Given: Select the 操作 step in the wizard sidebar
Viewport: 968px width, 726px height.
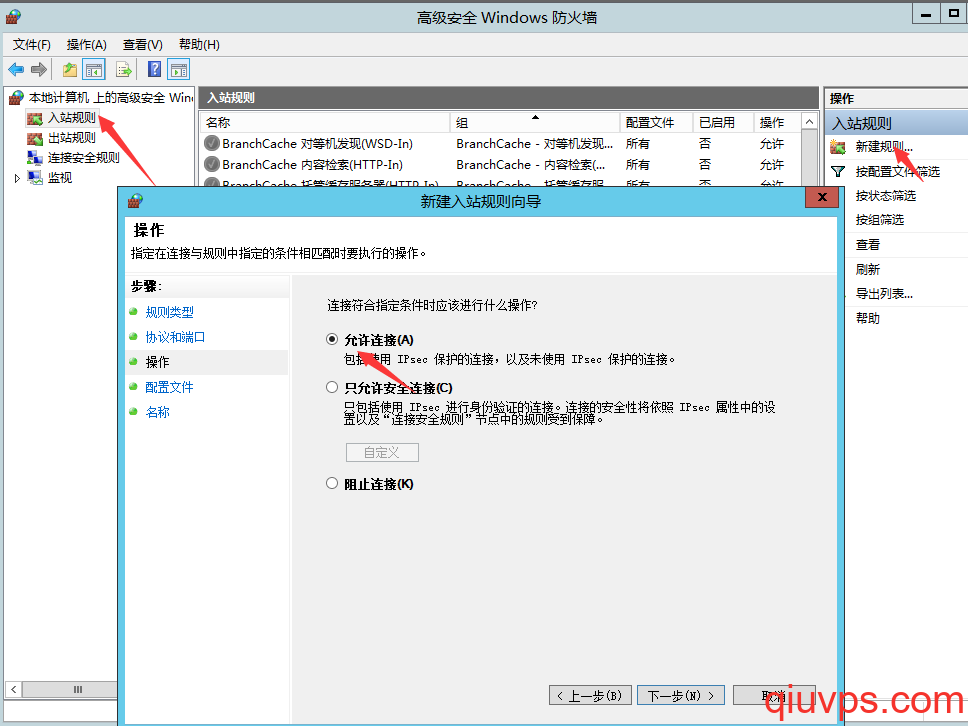Looking at the screenshot, I should tap(157, 362).
